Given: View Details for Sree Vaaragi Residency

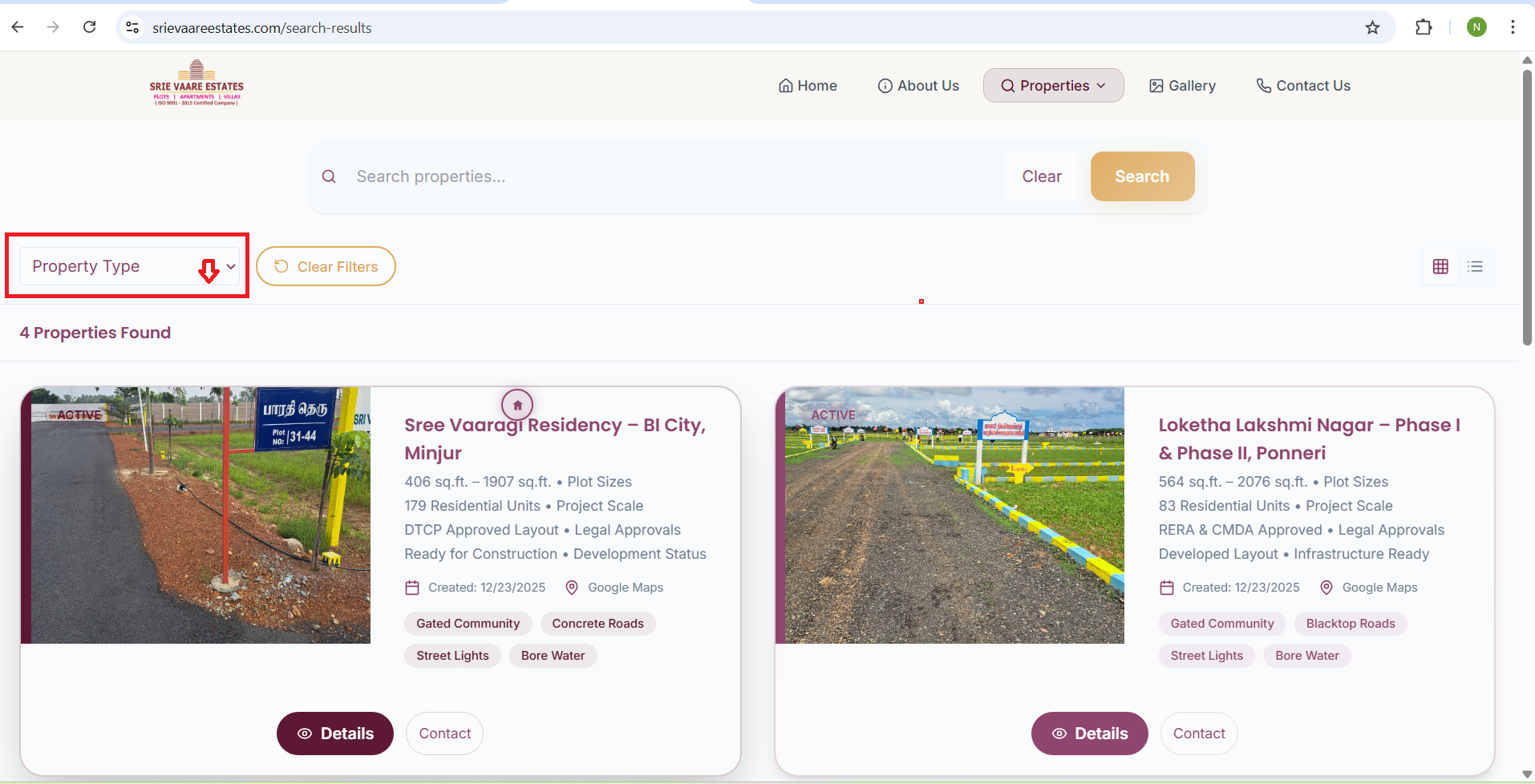Looking at the screenshot, I should [335, 733].
